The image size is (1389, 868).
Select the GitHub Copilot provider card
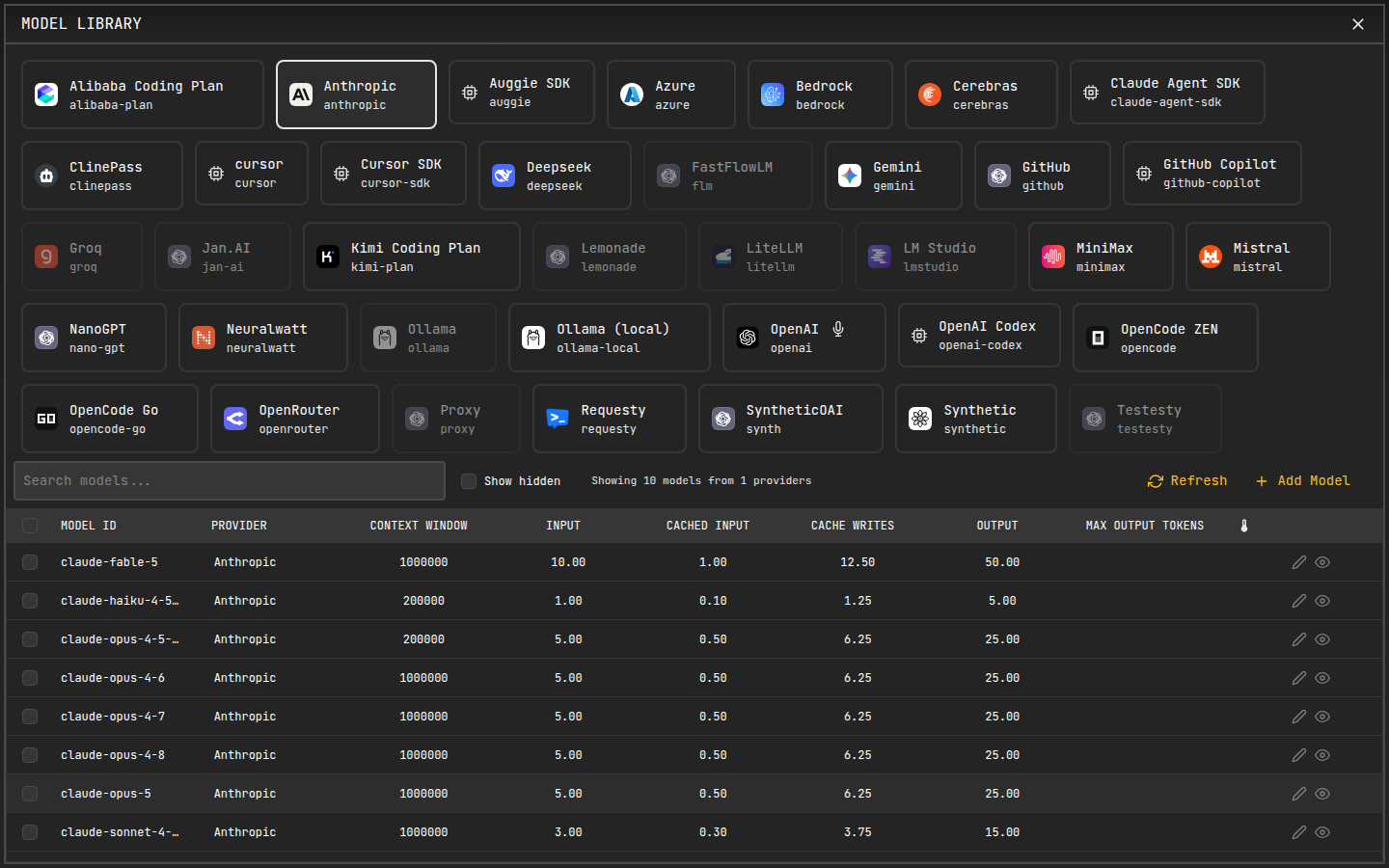(x=1212, y=174)
